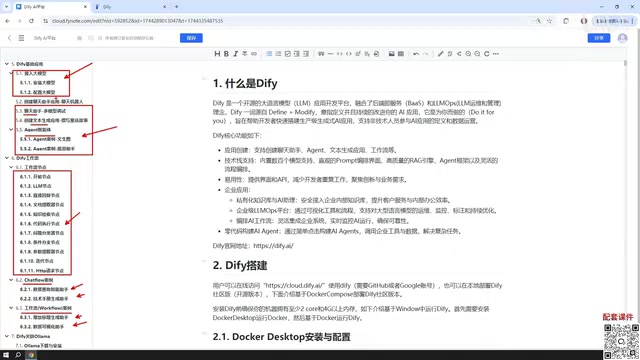Jump to outline item 5.5.1. Agent案例-文生图
640x360 pixels.
pyautogui.click(x=45, y=139)
